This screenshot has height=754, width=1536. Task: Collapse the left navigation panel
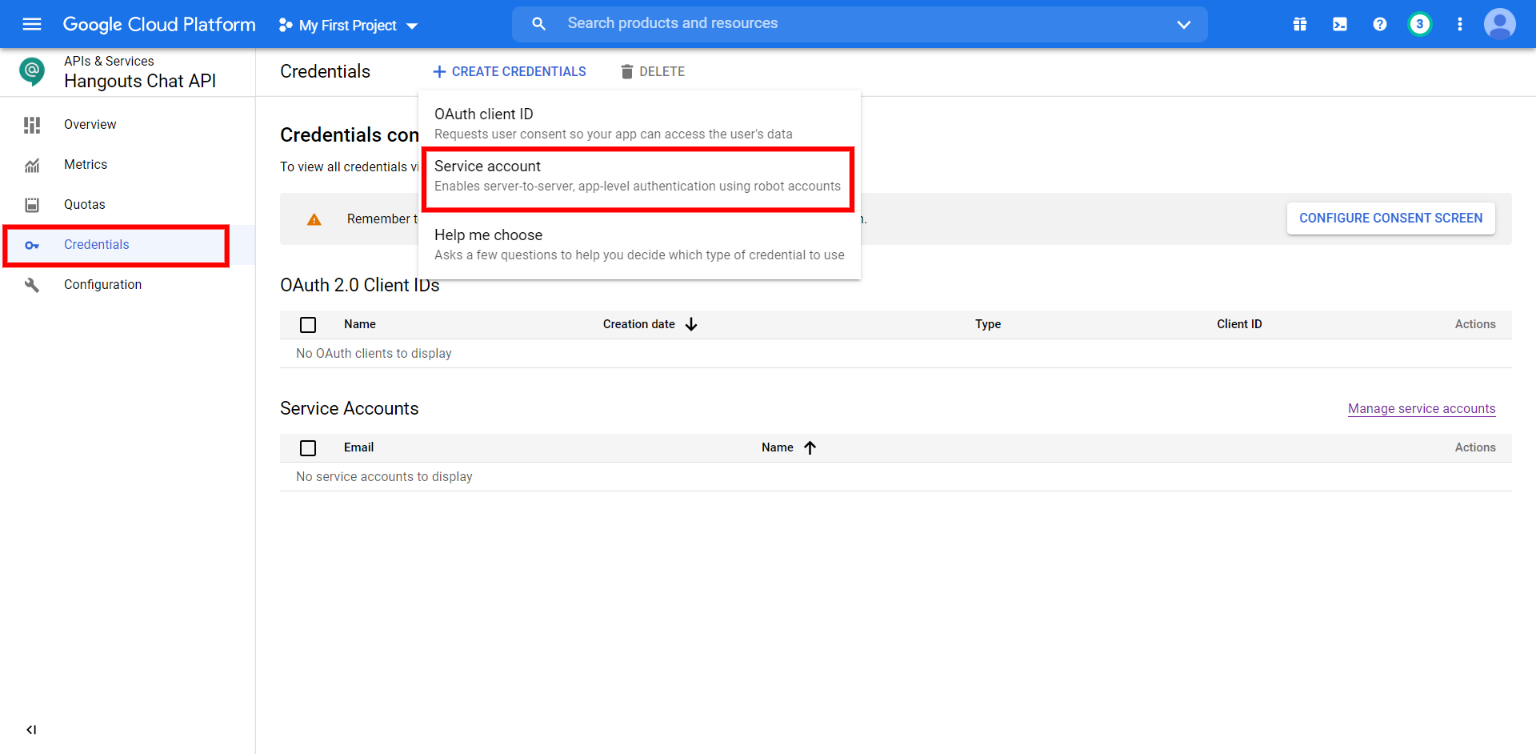point(31,729)
